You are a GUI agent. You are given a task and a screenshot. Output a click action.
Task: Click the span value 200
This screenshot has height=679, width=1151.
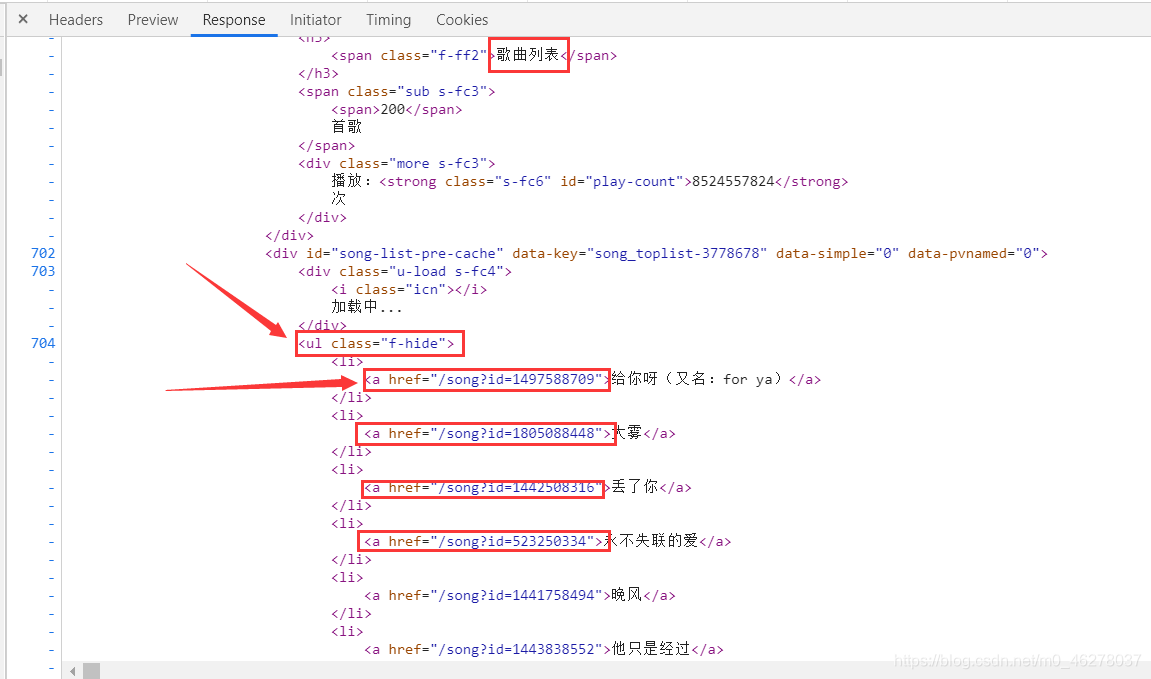[x=393, y=109]
